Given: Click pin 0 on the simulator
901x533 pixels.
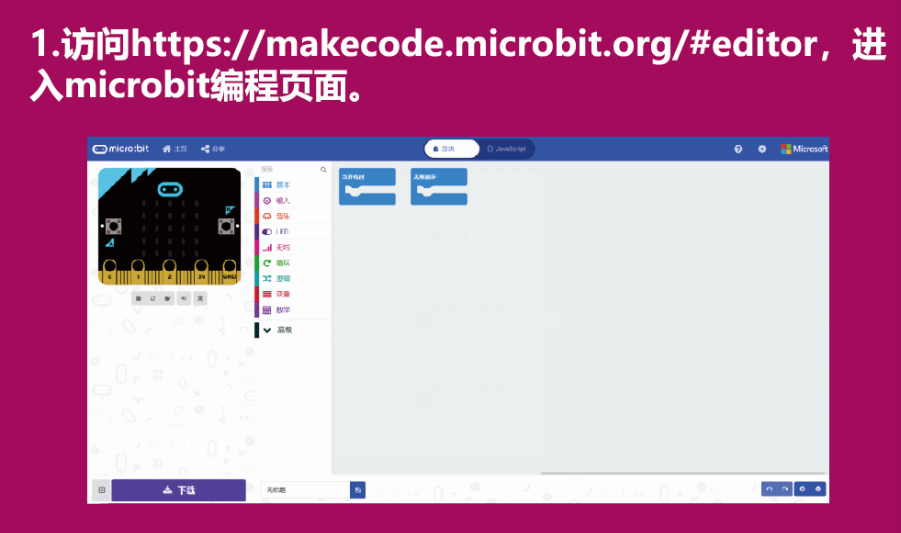Looking at the screenshot, I should (109, 272).
